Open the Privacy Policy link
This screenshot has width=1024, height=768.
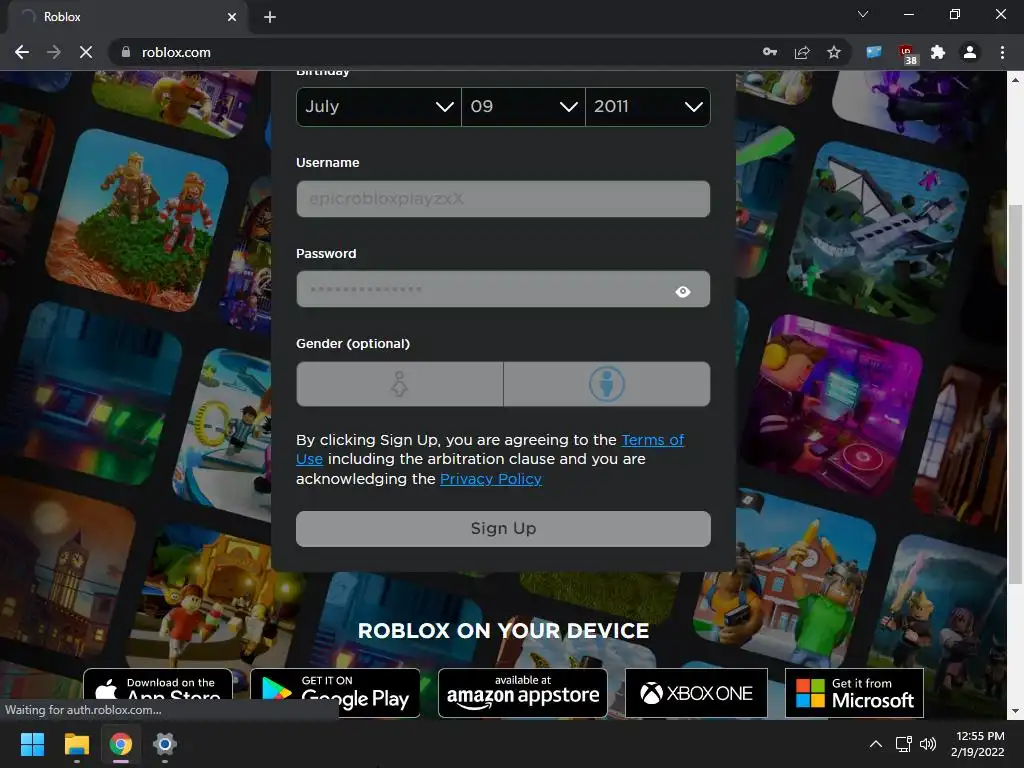[490, 479]
